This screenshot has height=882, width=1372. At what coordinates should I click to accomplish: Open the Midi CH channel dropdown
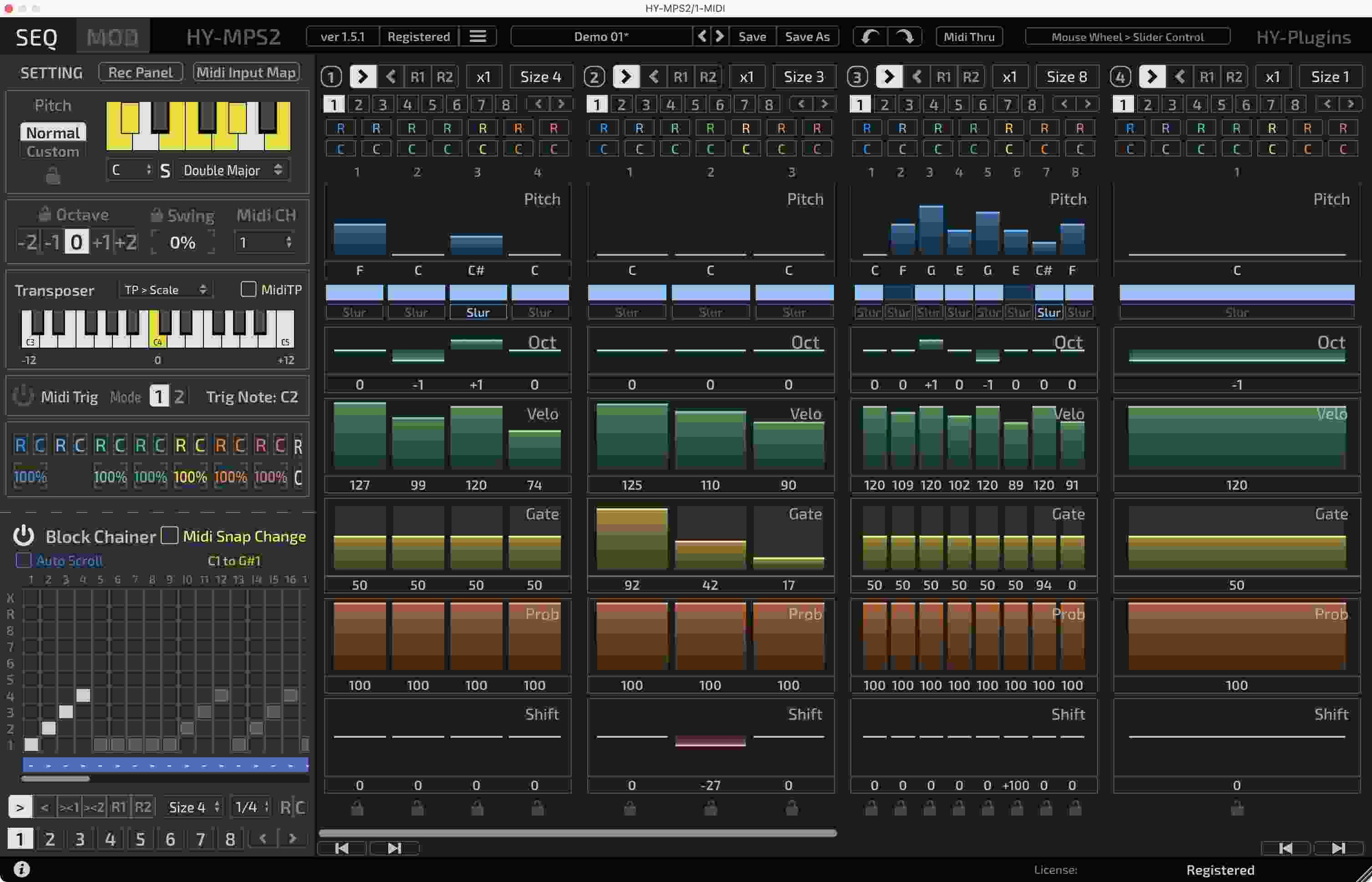click(264, 242)
